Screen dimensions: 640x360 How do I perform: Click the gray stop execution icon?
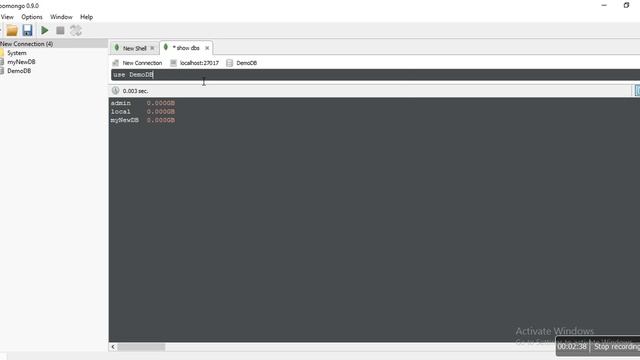tap(60, 31)
